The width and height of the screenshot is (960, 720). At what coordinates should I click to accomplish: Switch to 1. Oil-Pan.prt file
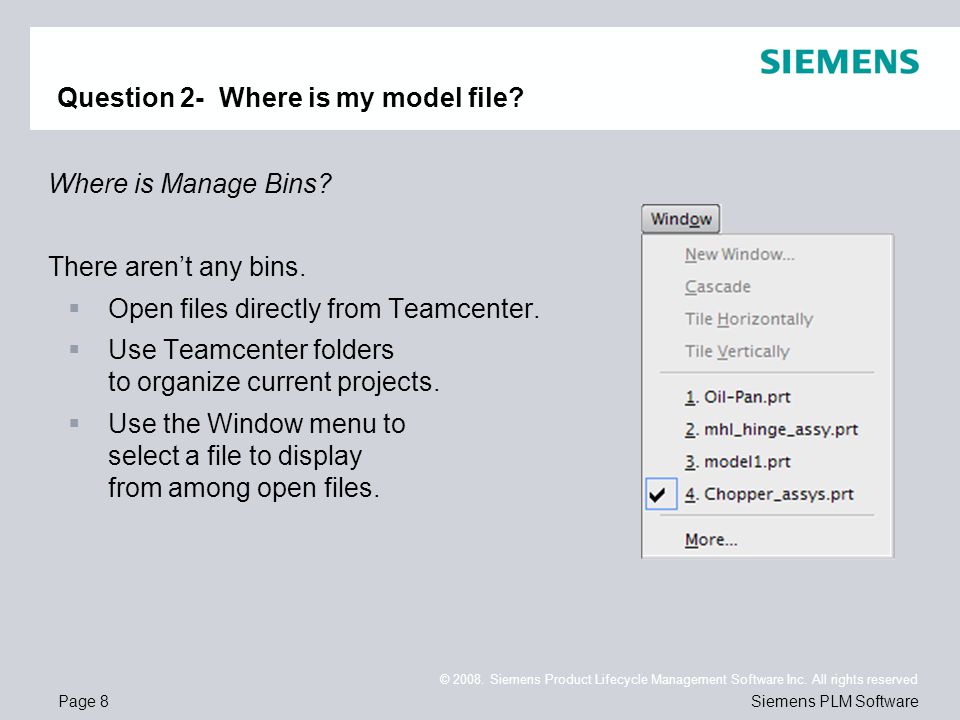click(738, 397)
